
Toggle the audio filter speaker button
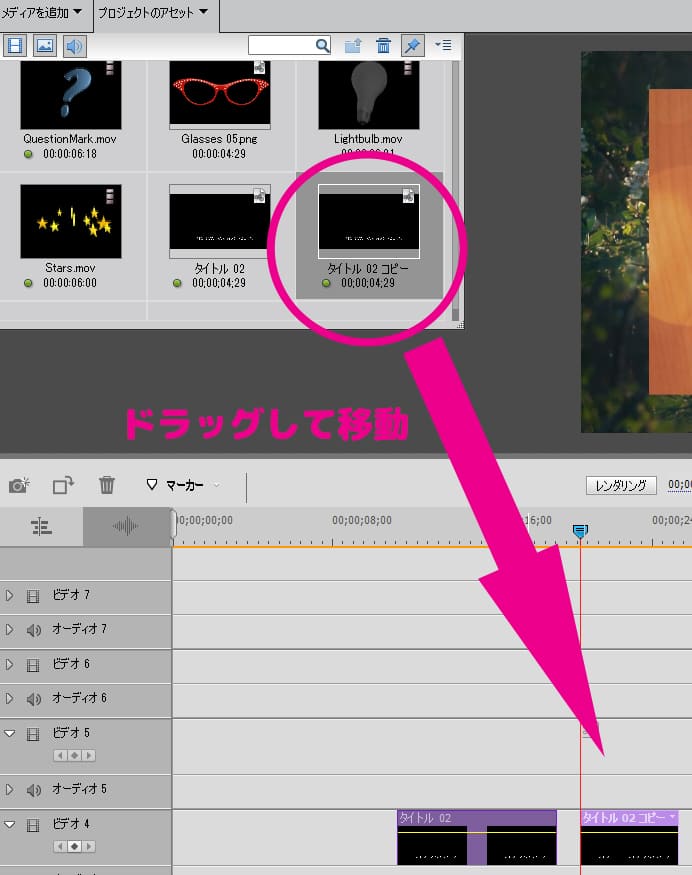(75, 46)
